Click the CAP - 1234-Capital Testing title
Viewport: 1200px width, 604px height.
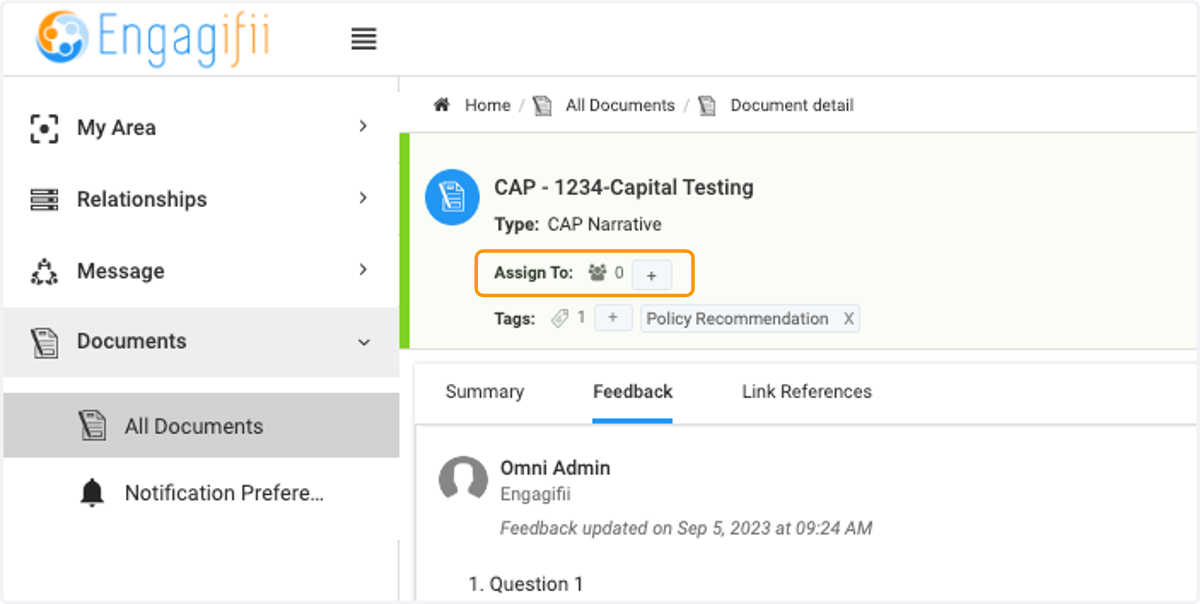pyautogui.click(x=624, y=187)
